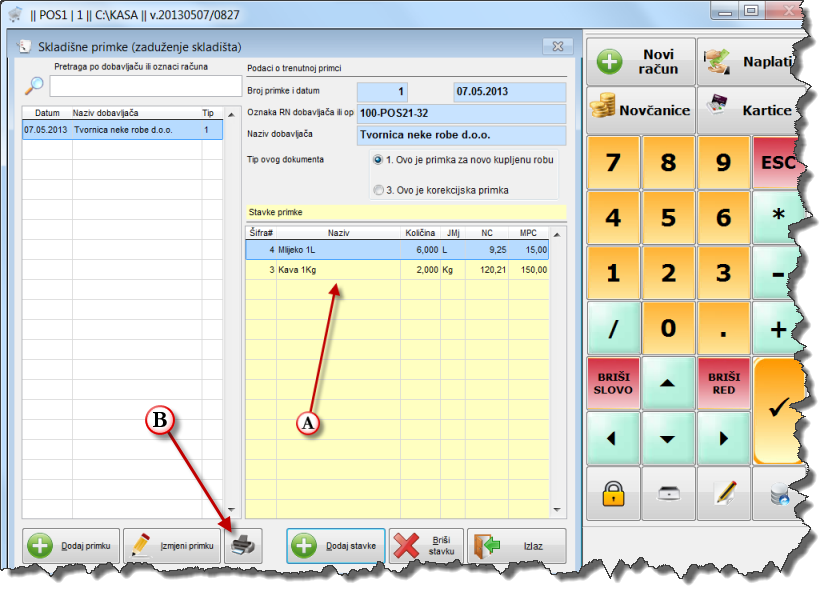Click scroll-up arrow of items table
834x602 pixels.
click(x=559, y=234)
